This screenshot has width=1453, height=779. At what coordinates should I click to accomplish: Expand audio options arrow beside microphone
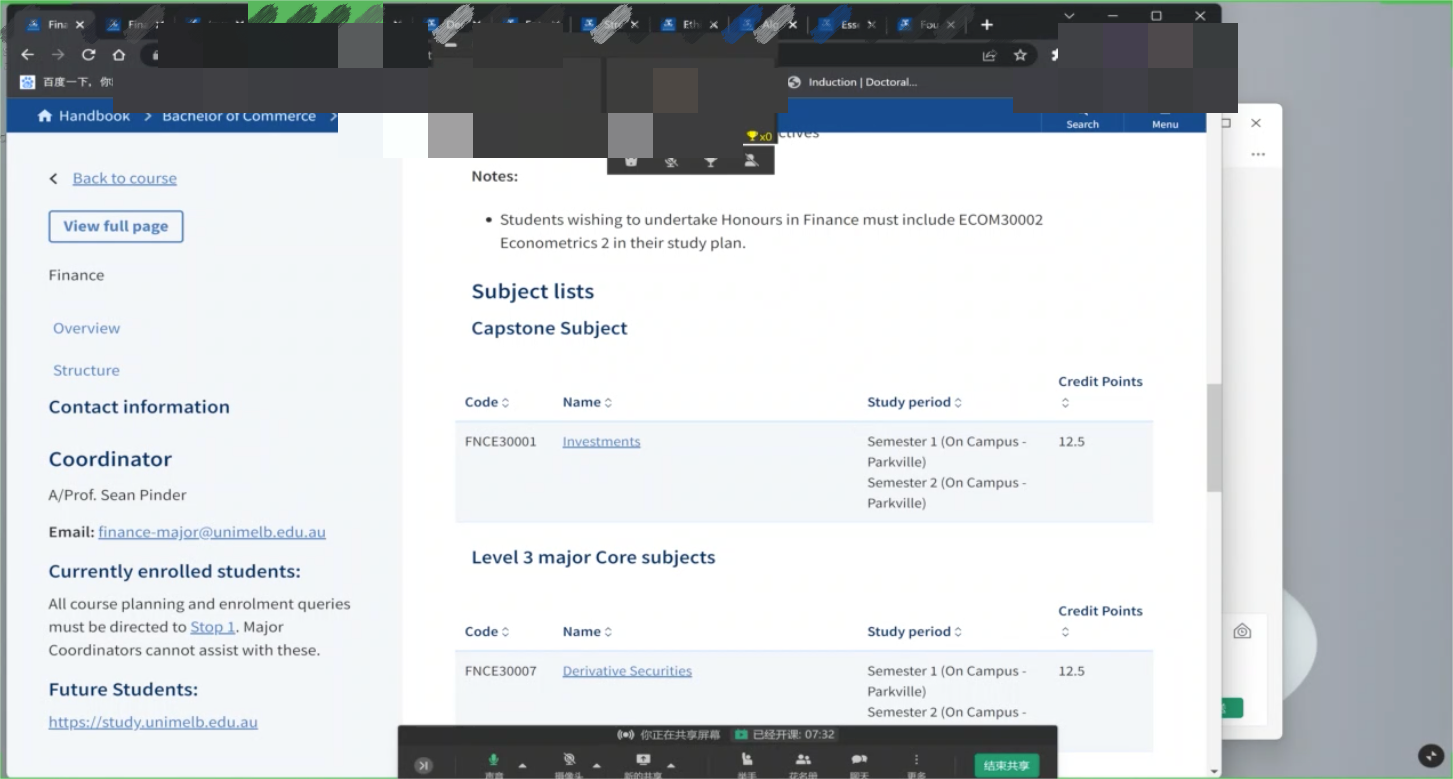(522, 765)
